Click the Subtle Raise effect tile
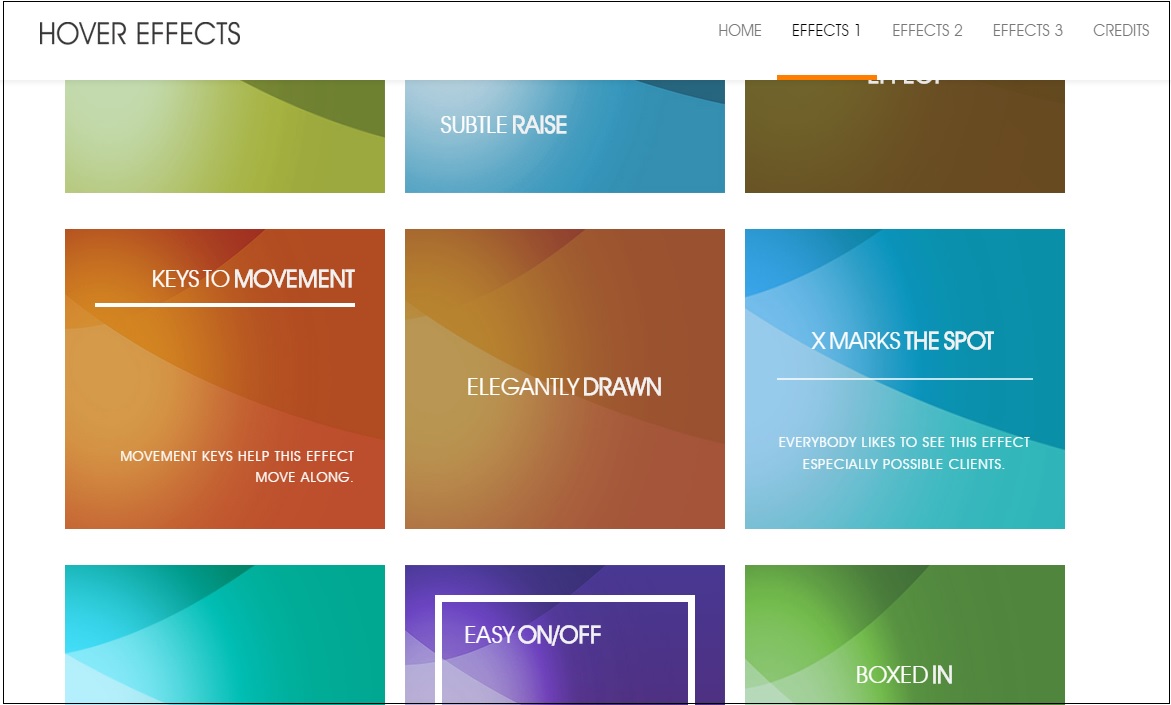 (x=565, y=136)
